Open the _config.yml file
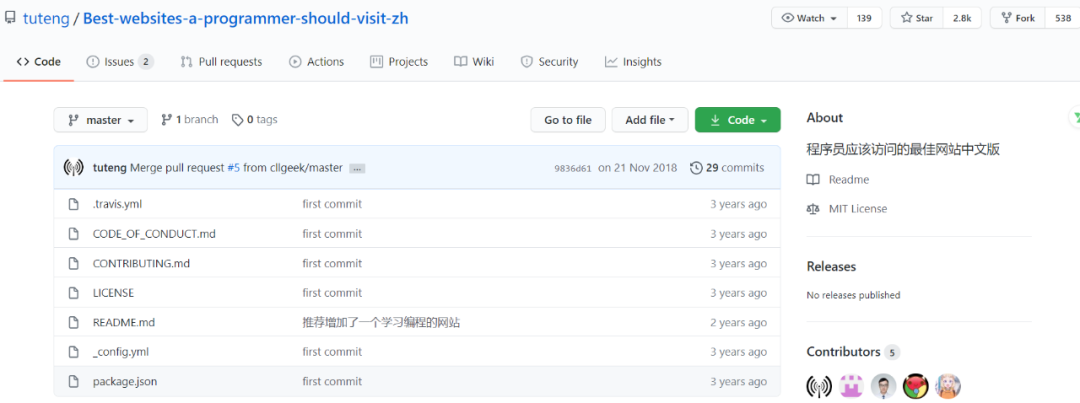1080x403 pixels. point(121,352)
